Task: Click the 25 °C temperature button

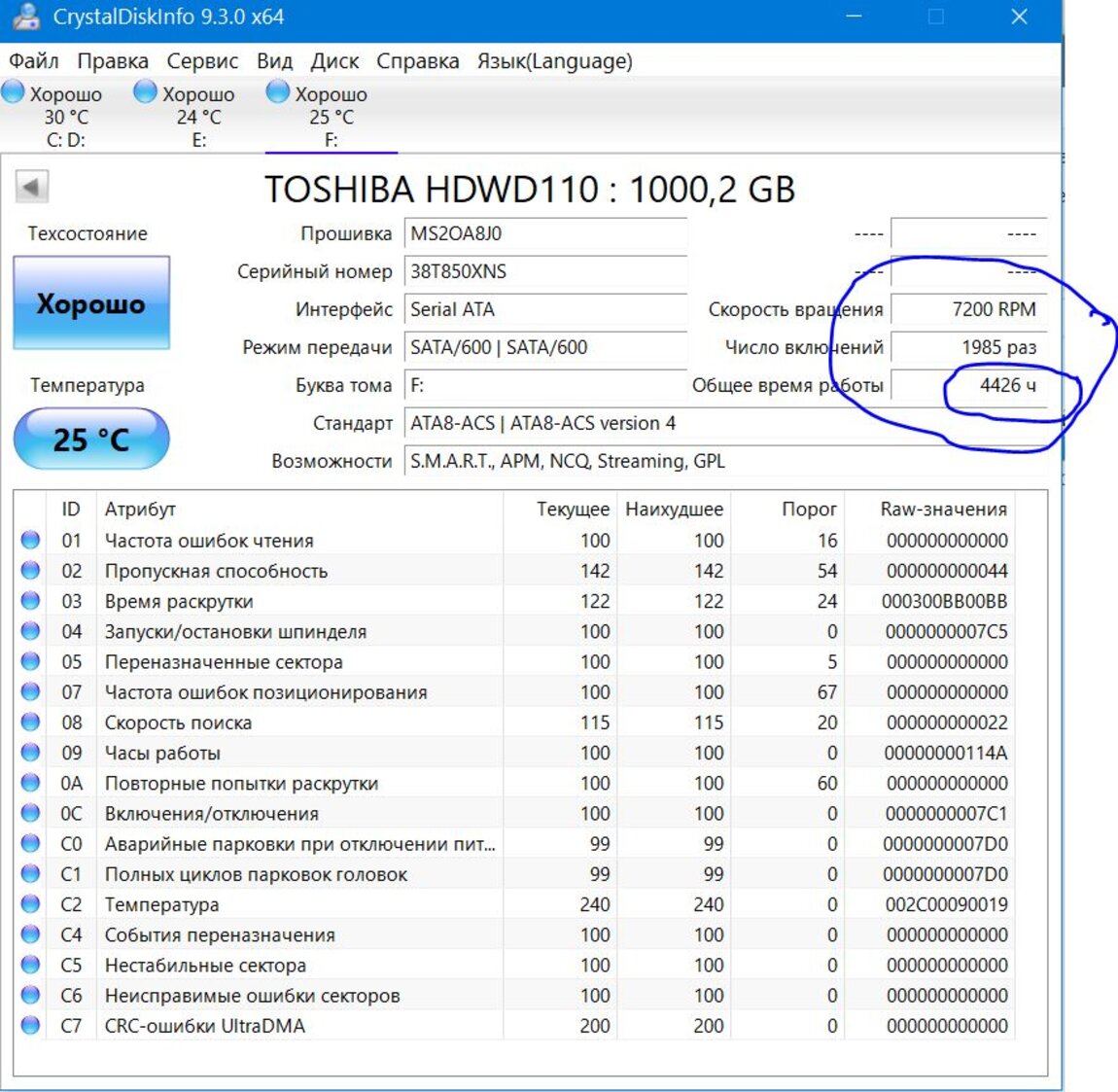Action: (91, 440)
